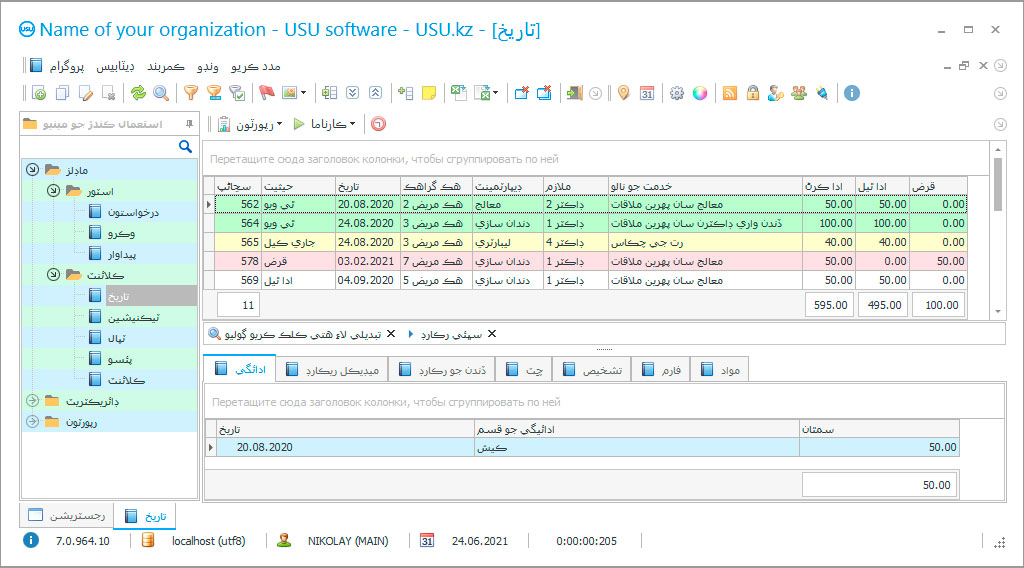
Task: Open the ڪارناما actions dropdown
Action: click(325, 124)
